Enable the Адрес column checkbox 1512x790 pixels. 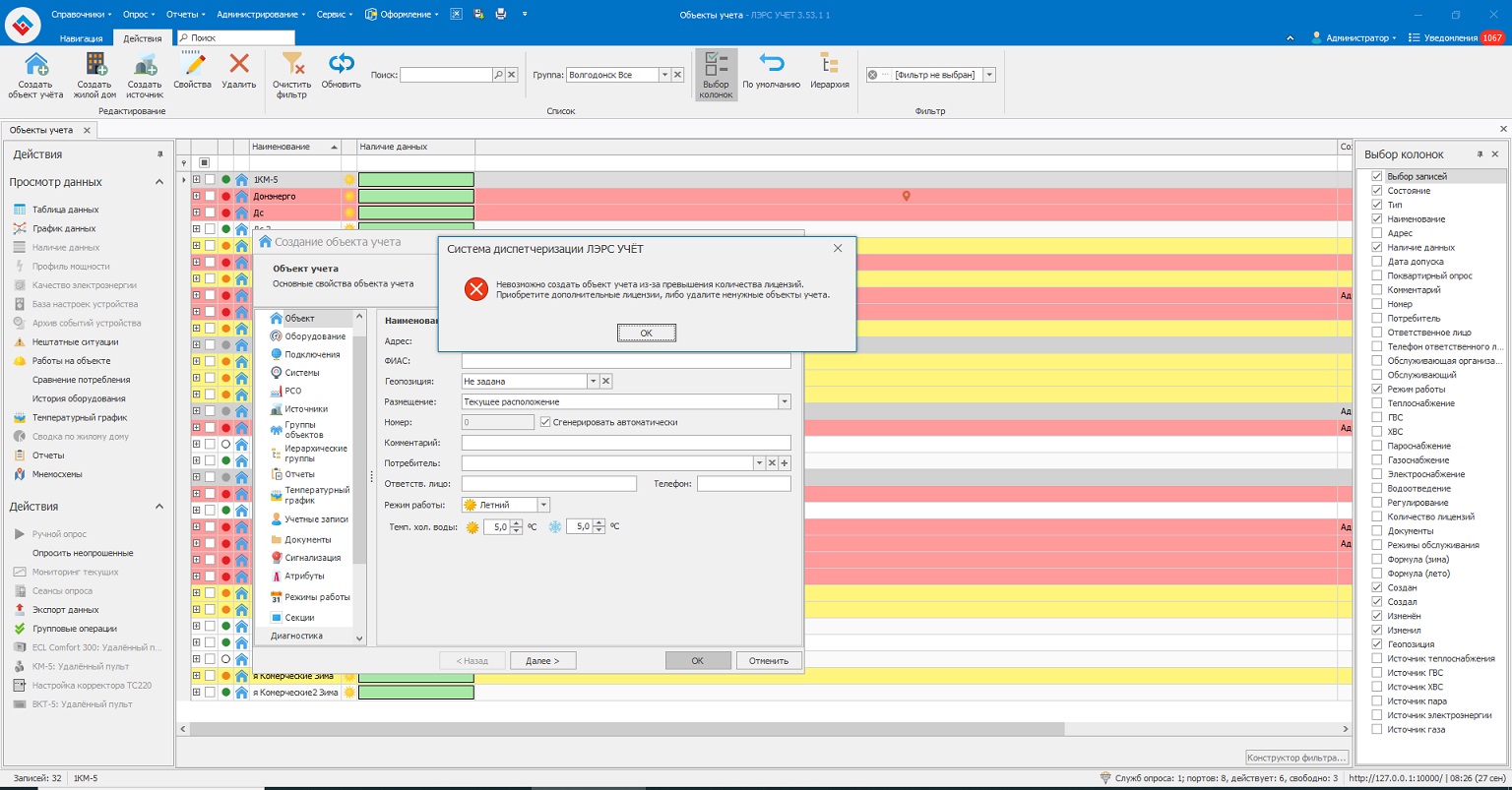click(1377, 233)
